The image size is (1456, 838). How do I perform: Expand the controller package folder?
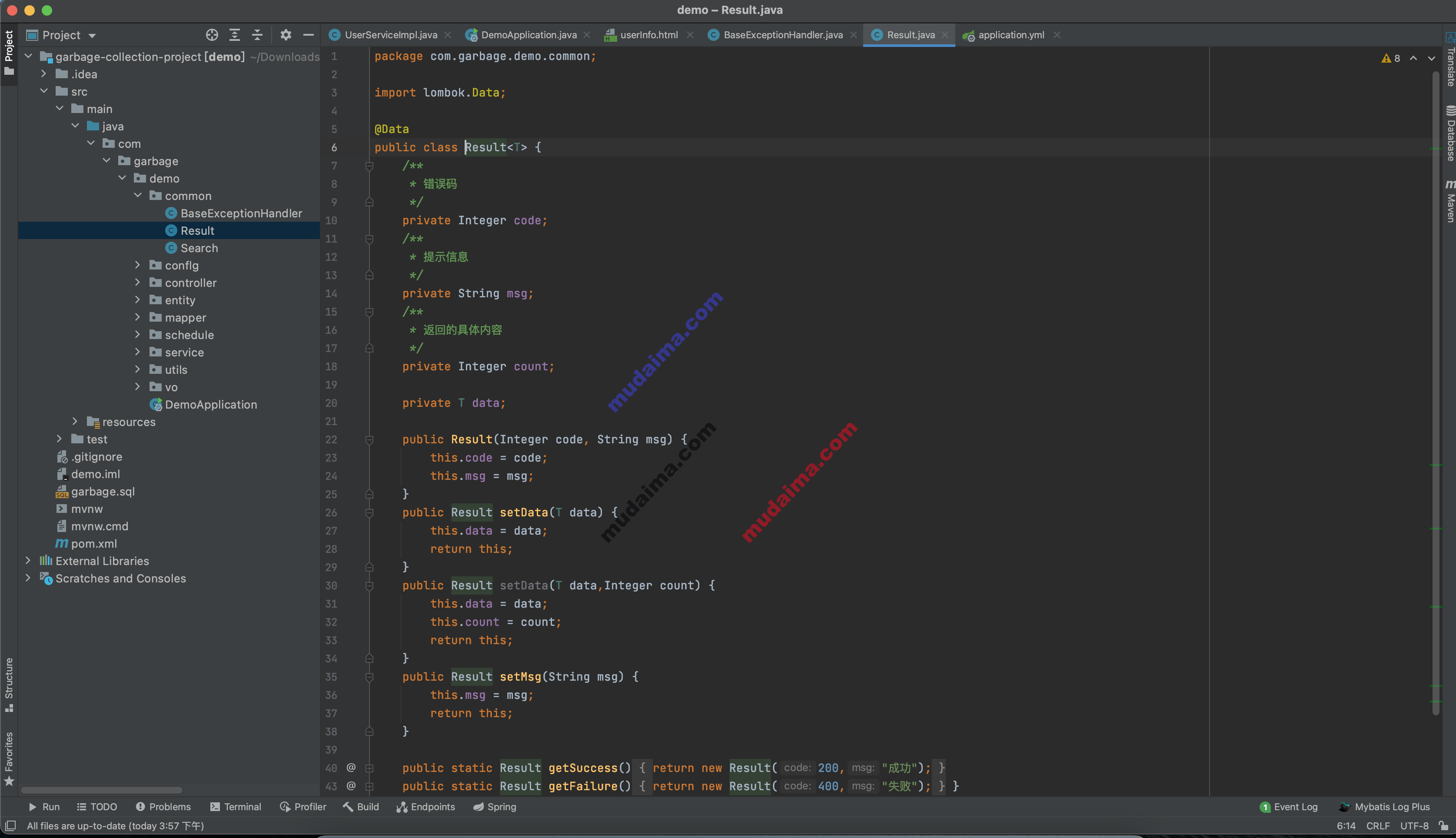tap(137, 283)
